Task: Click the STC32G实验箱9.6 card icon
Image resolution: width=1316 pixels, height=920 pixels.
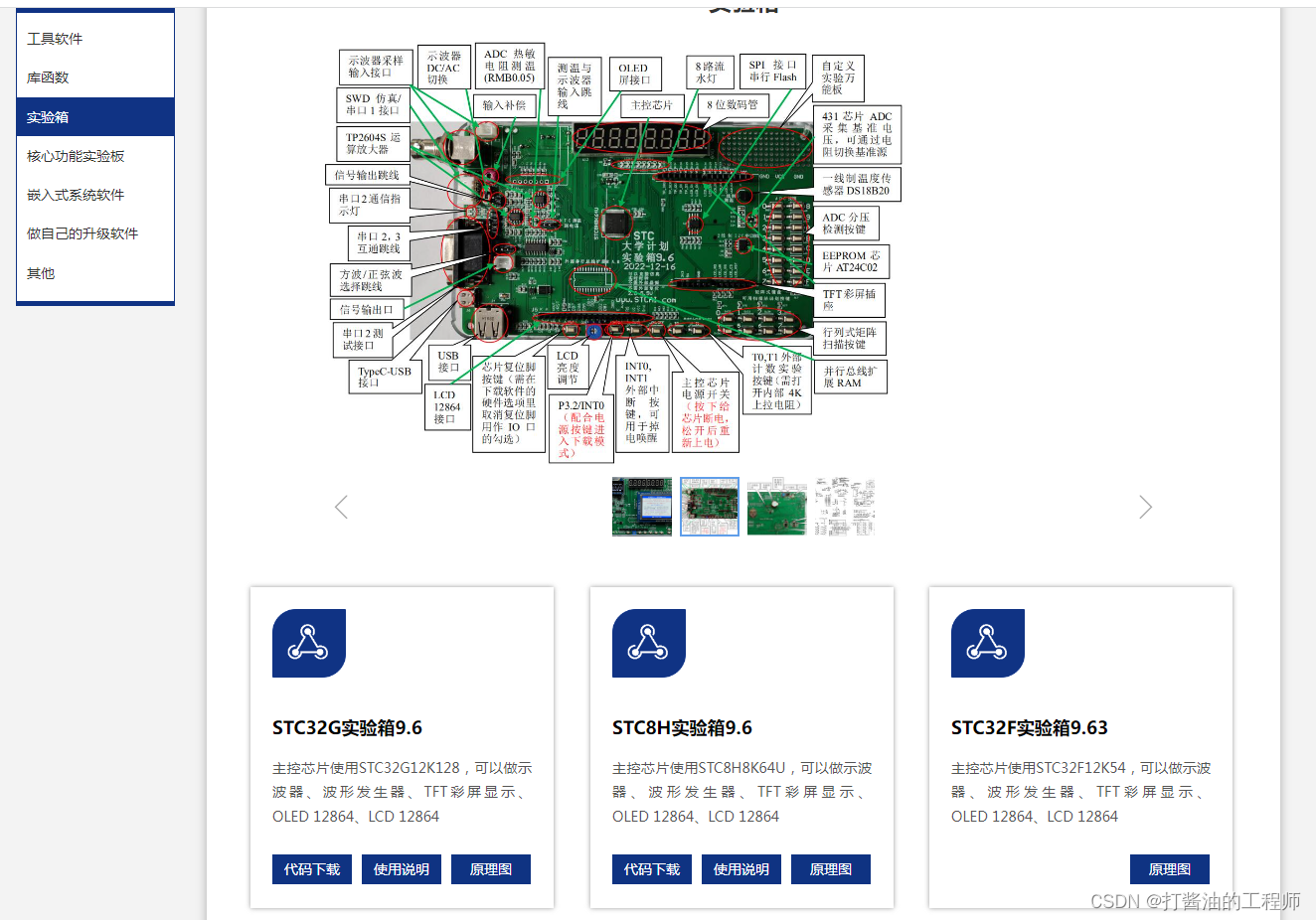Action: pos(309,644)
